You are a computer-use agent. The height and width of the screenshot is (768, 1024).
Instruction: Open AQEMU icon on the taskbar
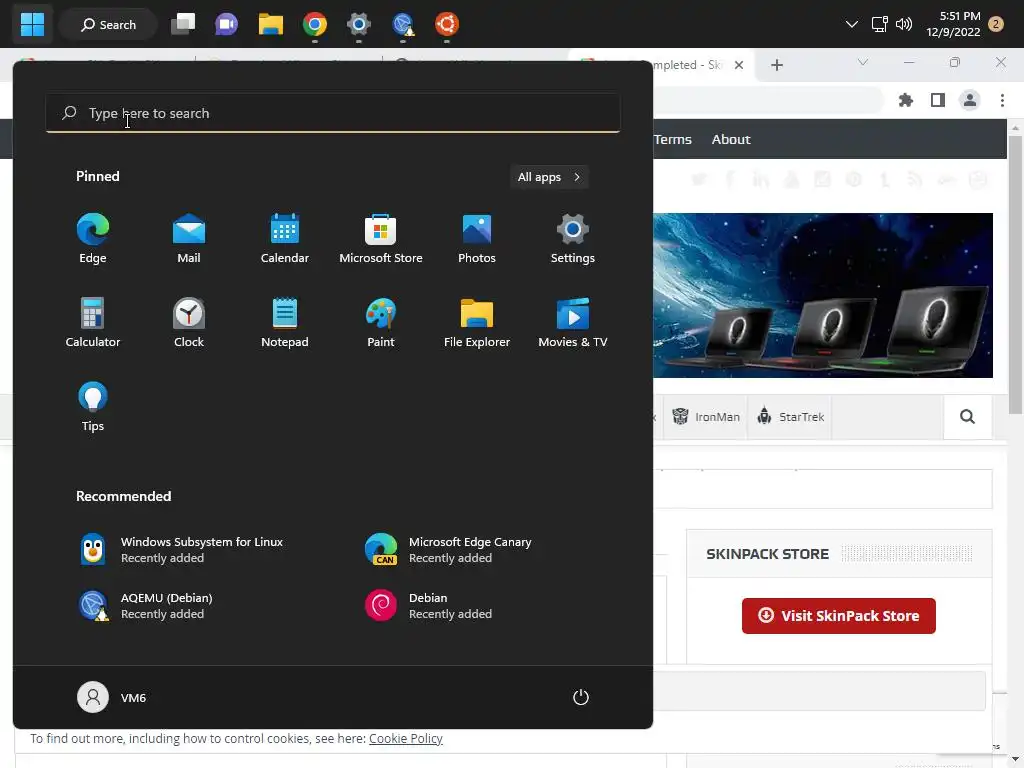tap(403, 25)
